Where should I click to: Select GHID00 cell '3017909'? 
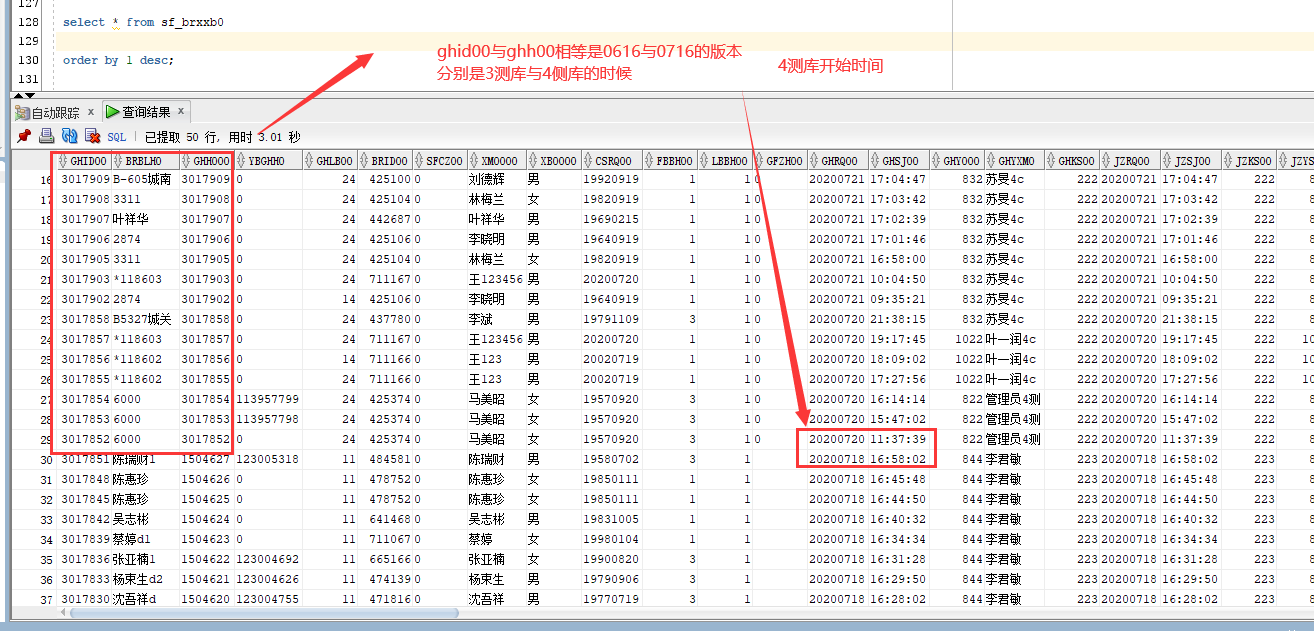[x=83, y=180]
